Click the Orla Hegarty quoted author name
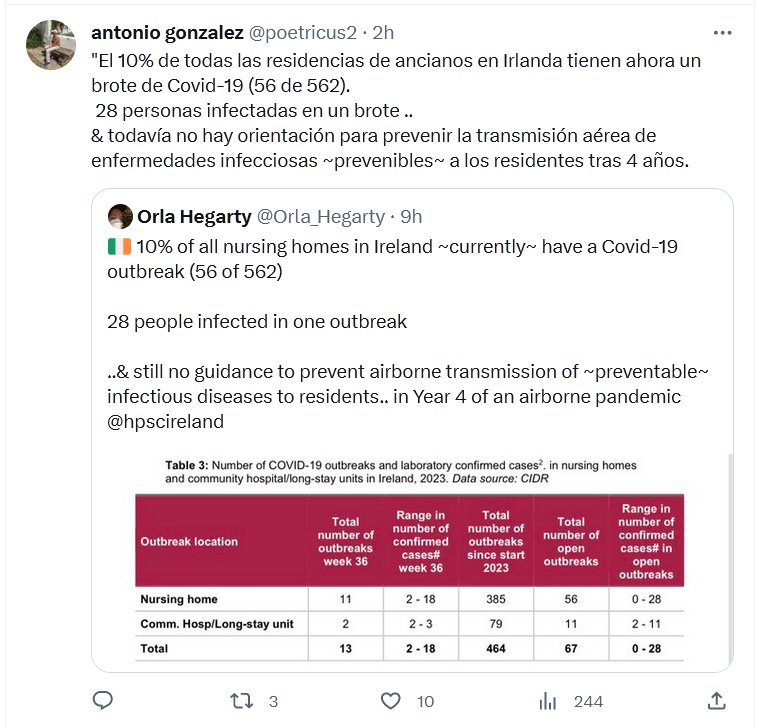The height and width of the screenshot is (726, 766). click(x=194, y=216)
